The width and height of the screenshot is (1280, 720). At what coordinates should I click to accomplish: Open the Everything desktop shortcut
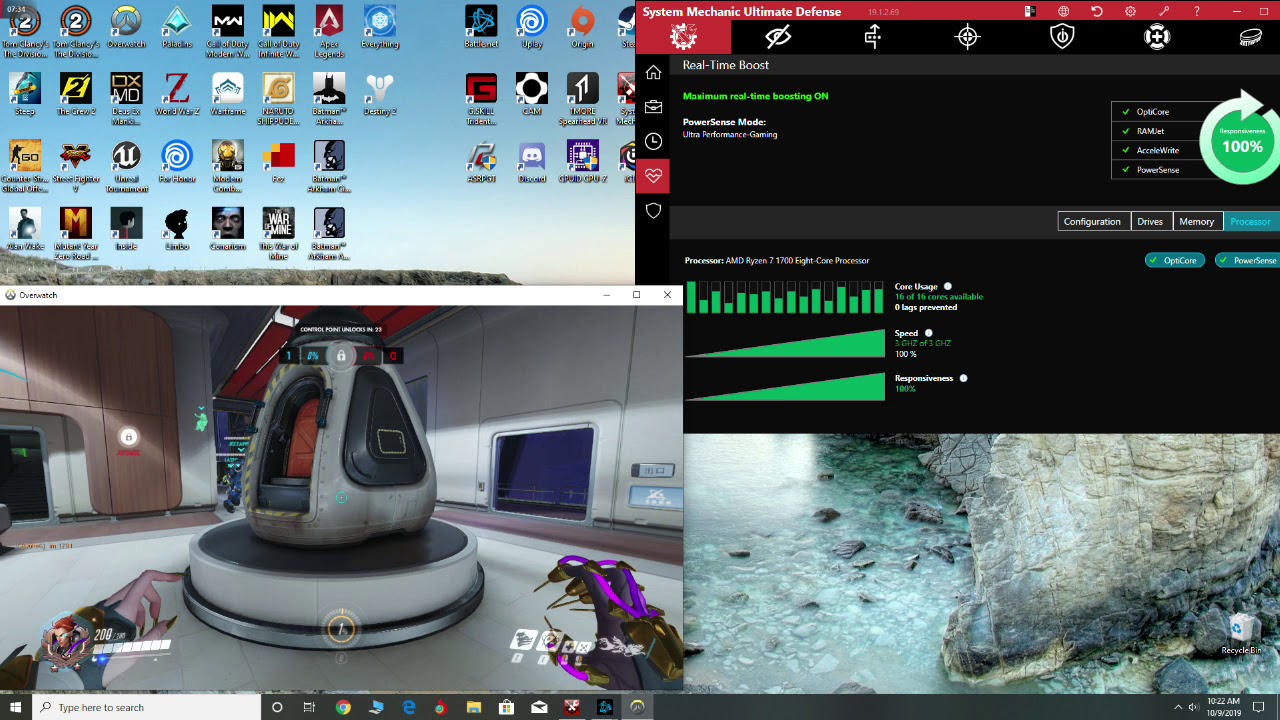(x=380, y=27)
